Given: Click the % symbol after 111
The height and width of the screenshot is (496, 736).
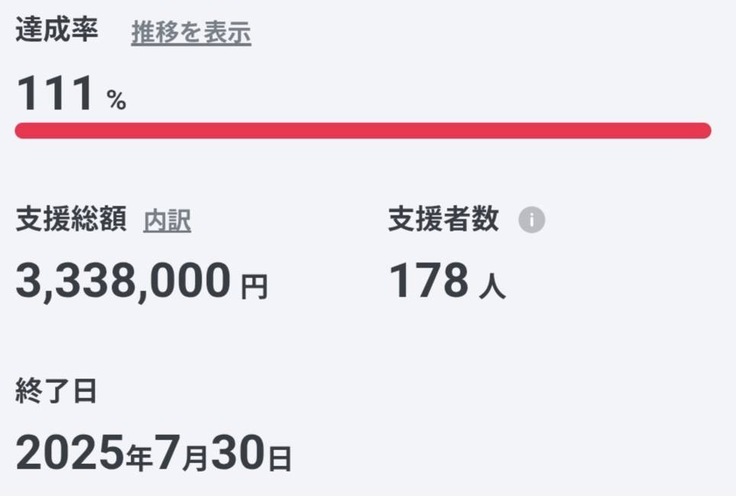Looking at the screenshot, I should (117, 100).
